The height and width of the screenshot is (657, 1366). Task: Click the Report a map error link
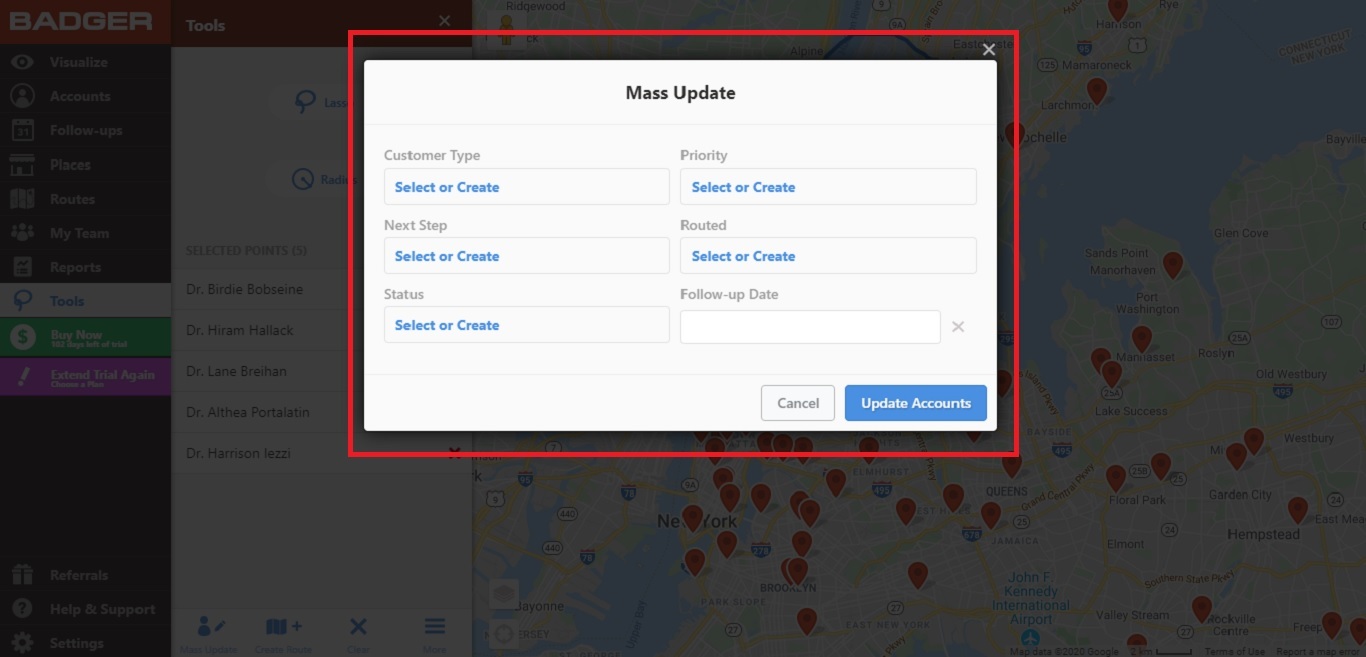point(1318,652)
